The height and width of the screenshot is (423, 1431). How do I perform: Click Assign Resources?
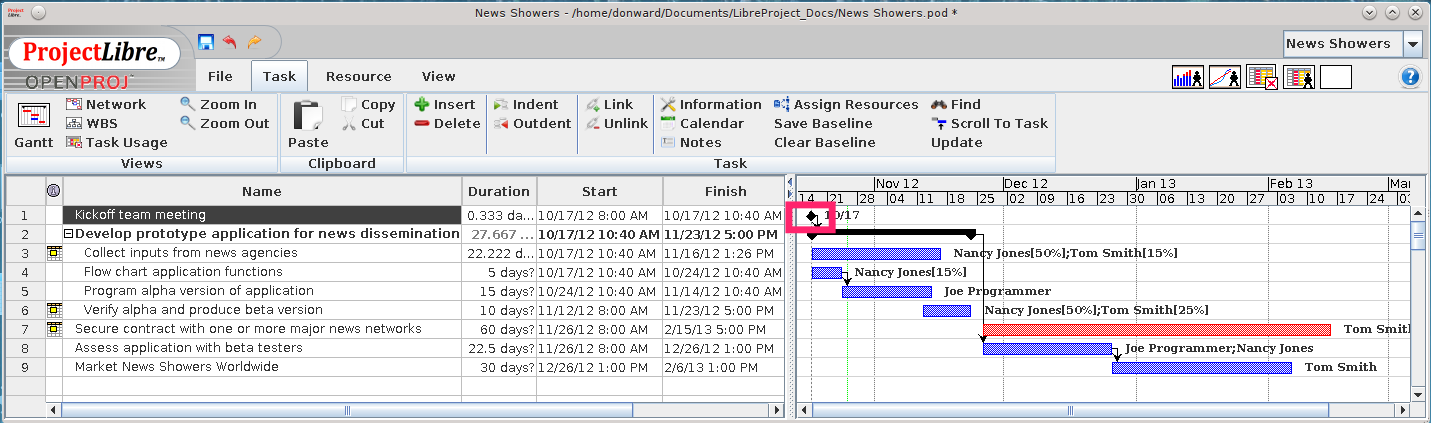pos(846,104)
